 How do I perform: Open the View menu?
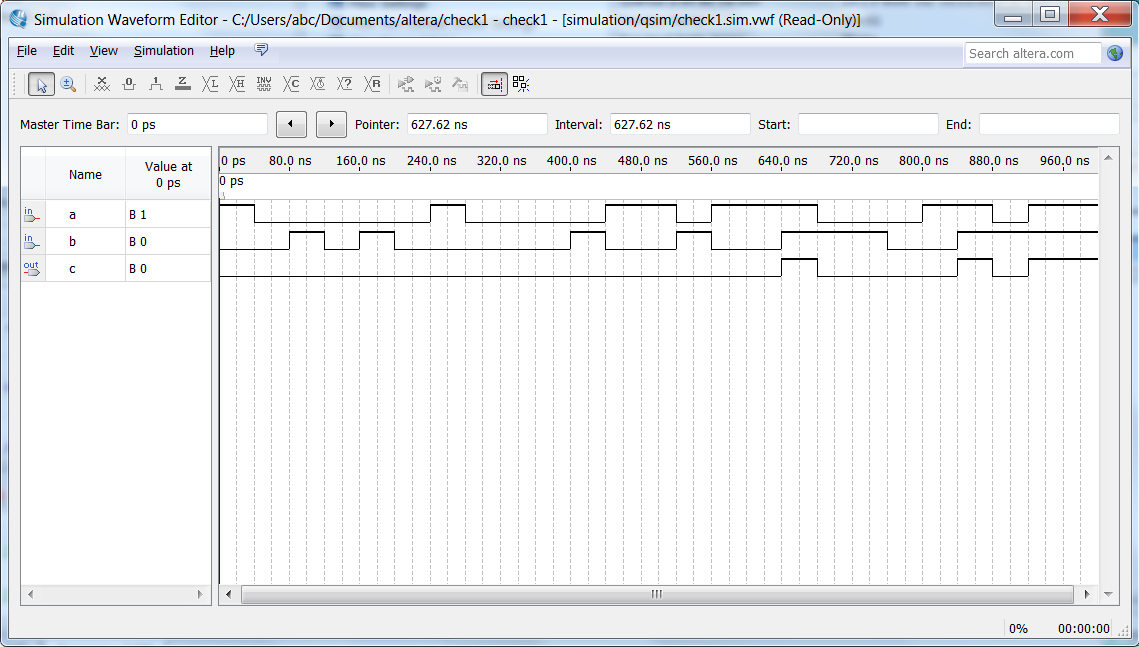pyautogui.click(x=103, y=50)
